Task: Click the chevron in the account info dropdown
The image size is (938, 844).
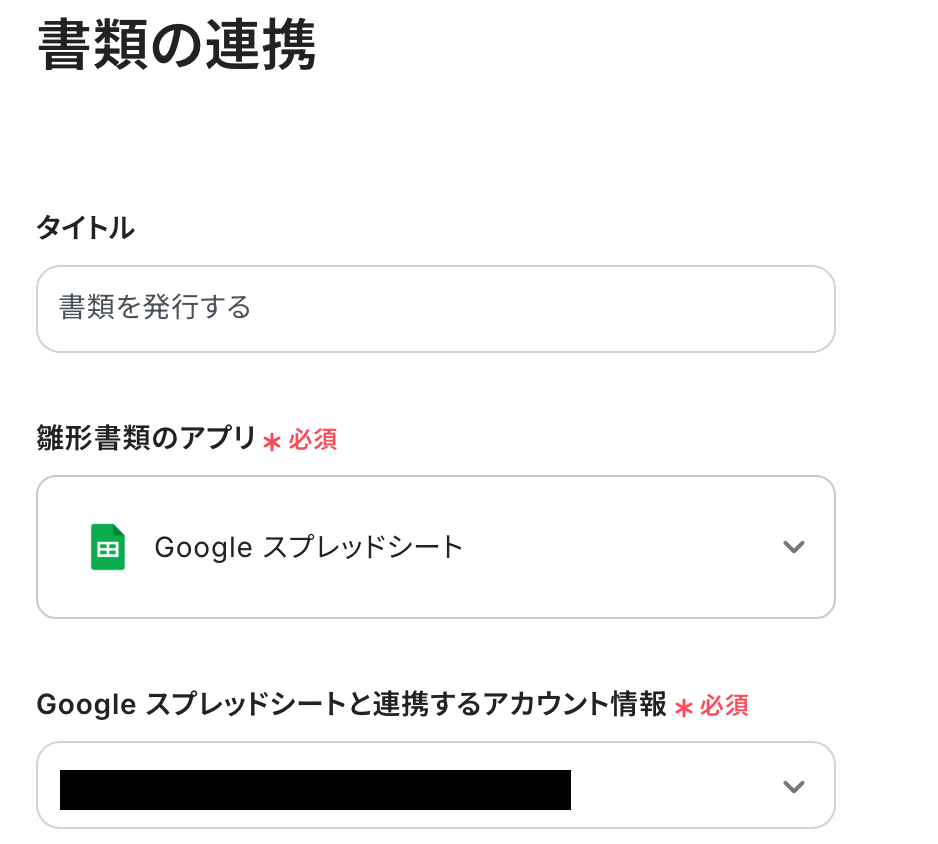Action: pos(793,786)
